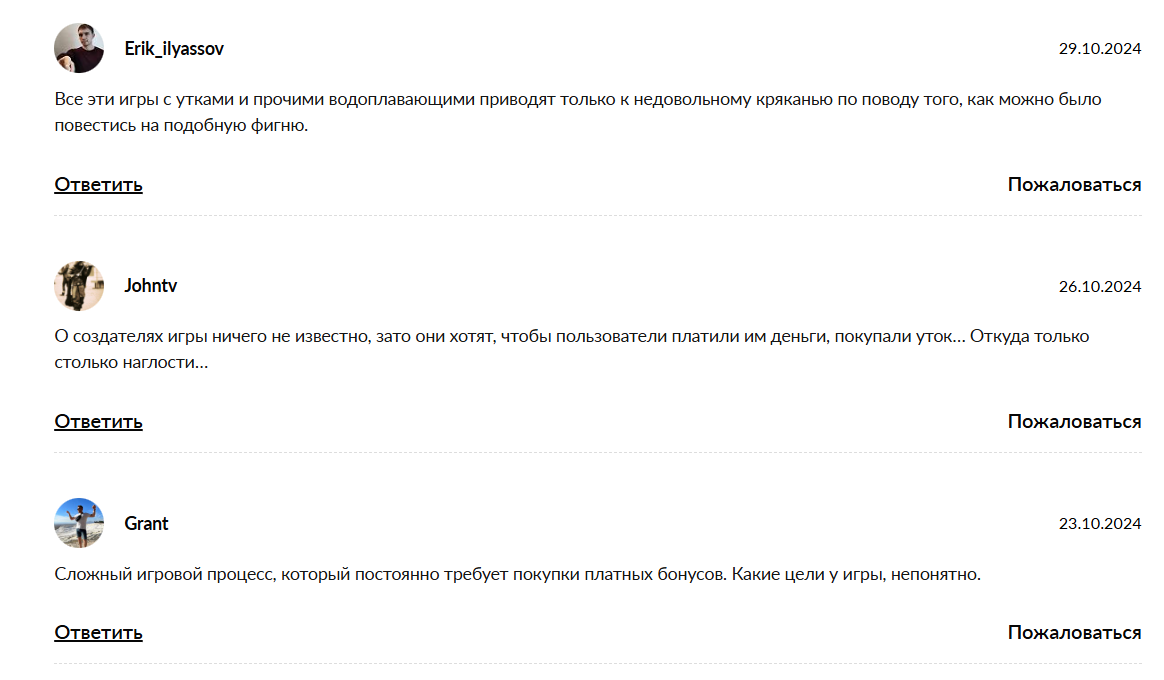1164x680 pixels.
Task: Hit Пожаловаться for Grant's comment
Action: pyautogui.click(x=1074, y=633)
